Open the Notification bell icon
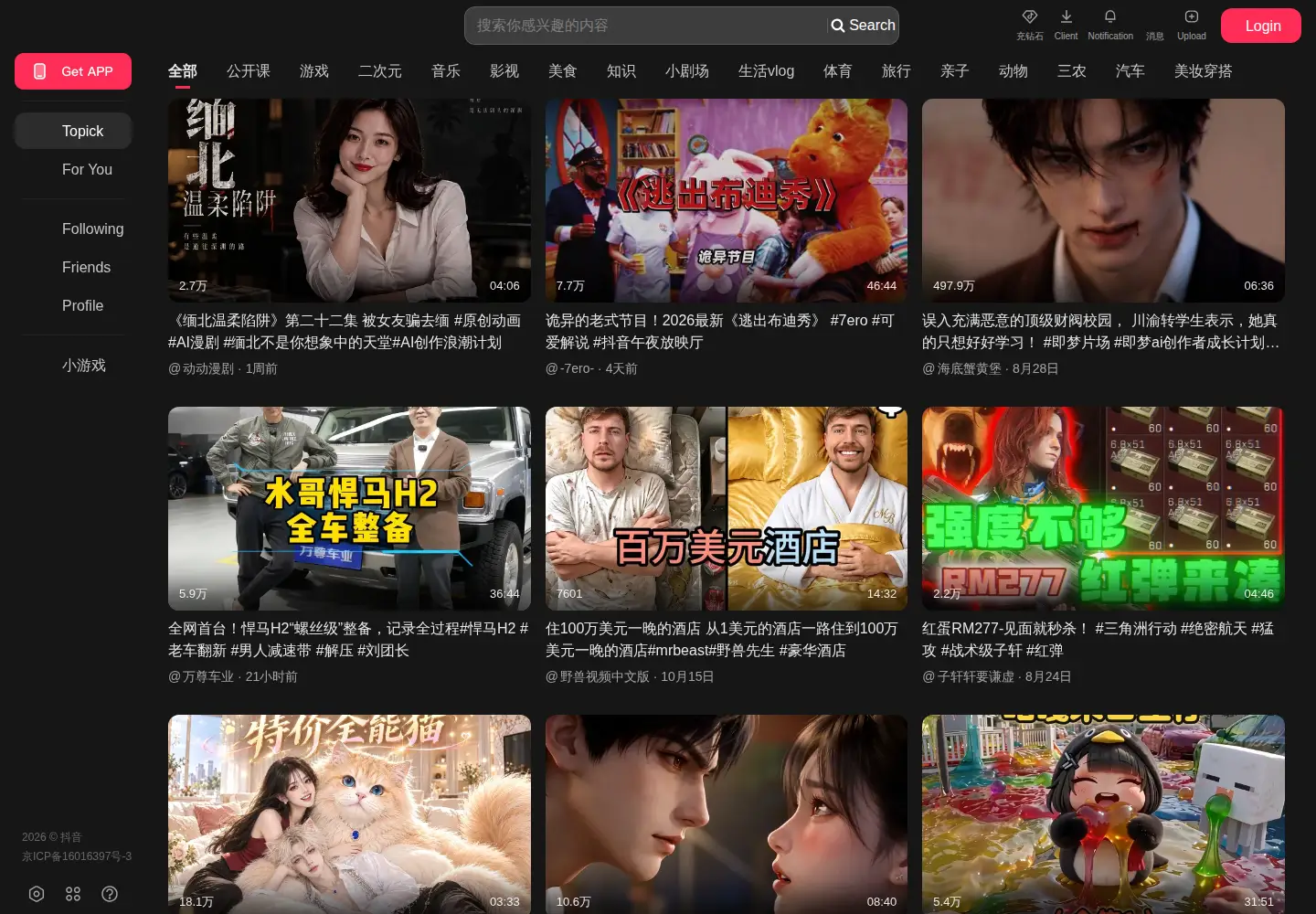Image resolution: width=1316 pixels, height=914 pixels. 1109,17
